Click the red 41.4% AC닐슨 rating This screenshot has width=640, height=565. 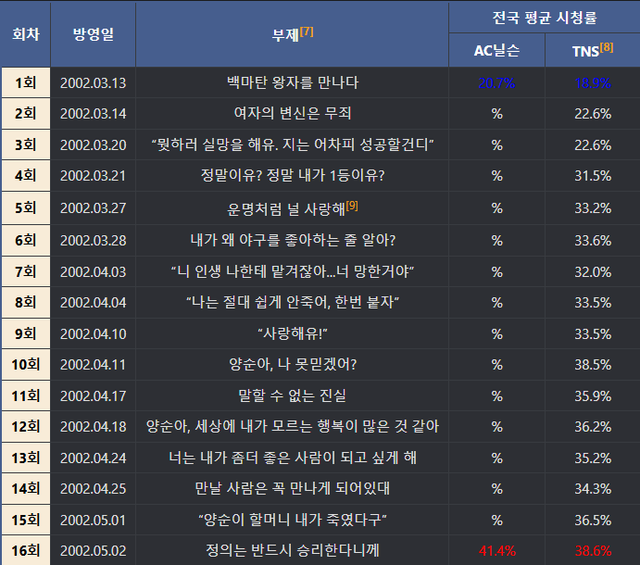[x=497, y=550]
